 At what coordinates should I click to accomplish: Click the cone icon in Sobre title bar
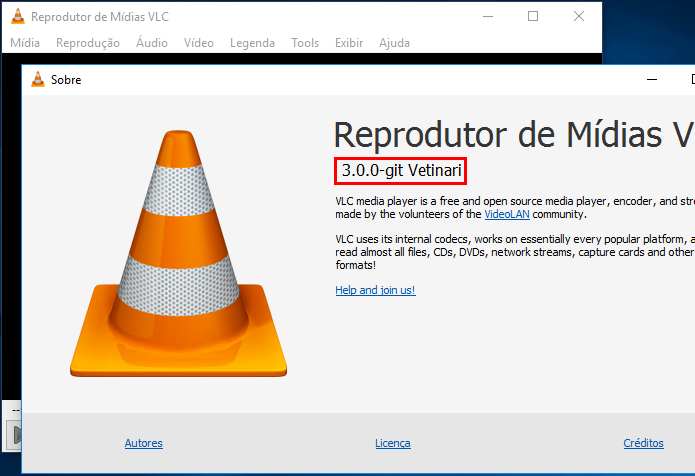(x=38, y=79)
